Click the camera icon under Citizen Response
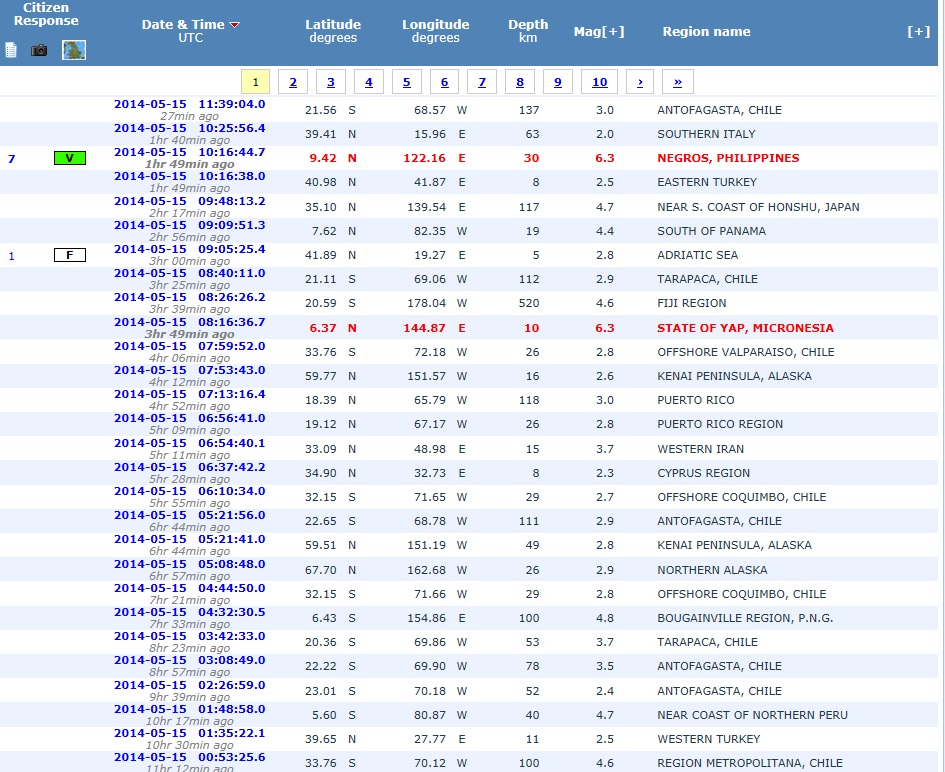 [x=39, y=50]
